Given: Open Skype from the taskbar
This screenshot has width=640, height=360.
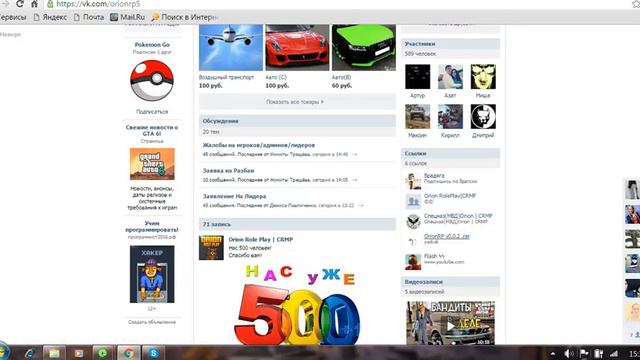Looking at the screenshot, I should [153, 353].
